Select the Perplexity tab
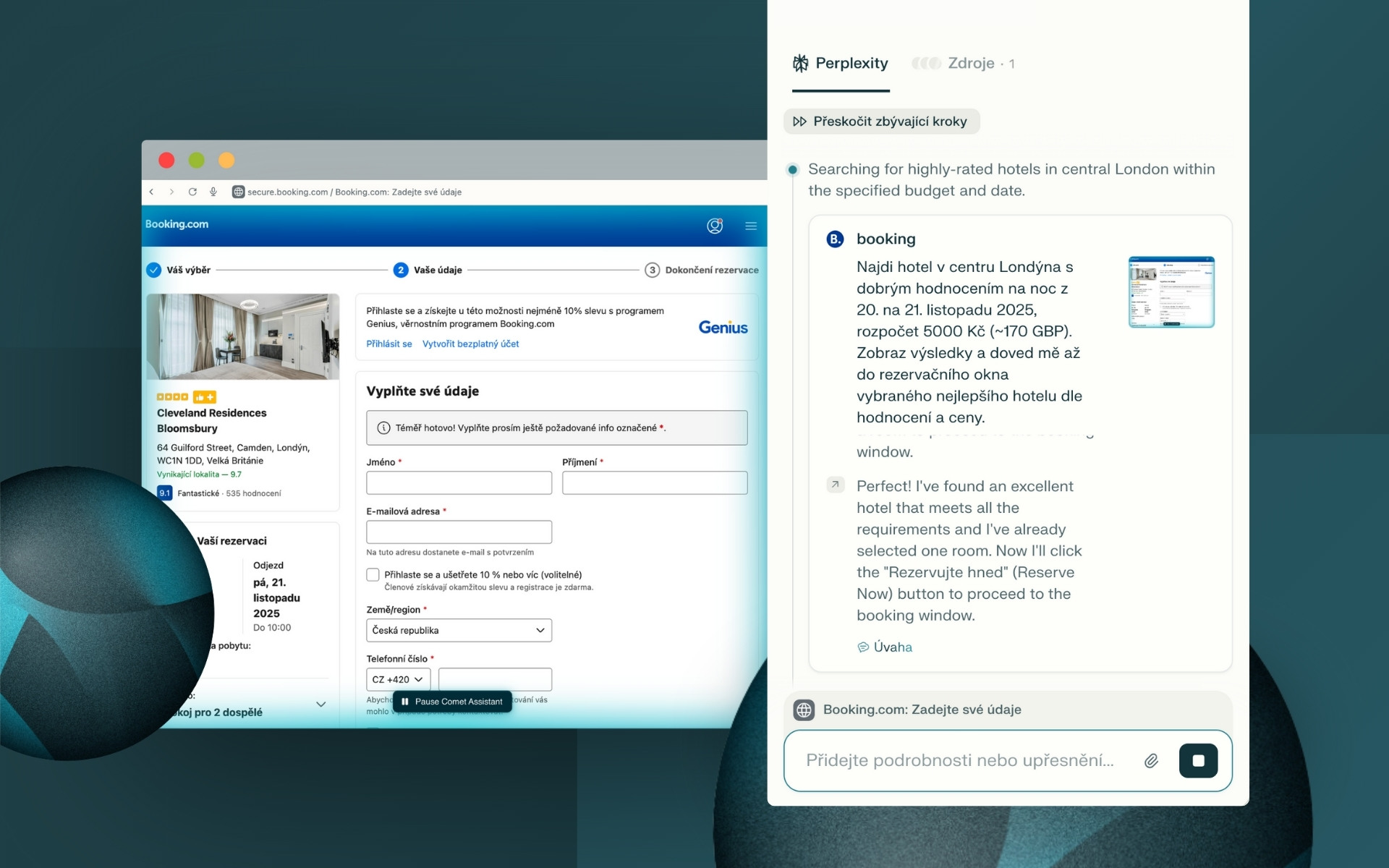 (841, 64)
